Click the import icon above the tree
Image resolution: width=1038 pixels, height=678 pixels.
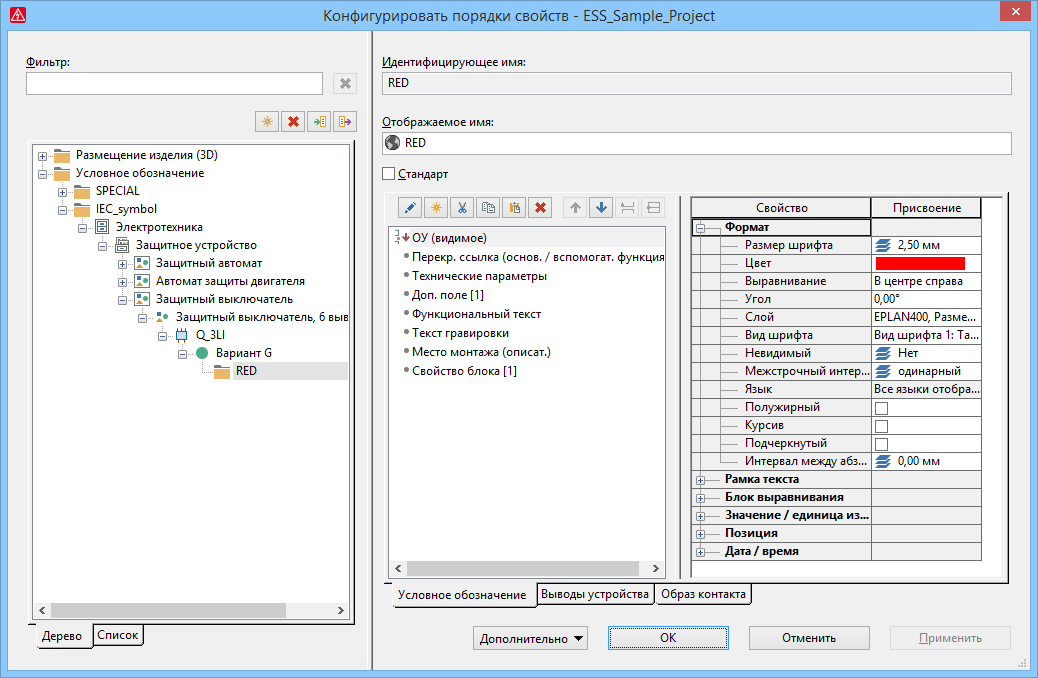pyautogui.click(x=319, y=122)
